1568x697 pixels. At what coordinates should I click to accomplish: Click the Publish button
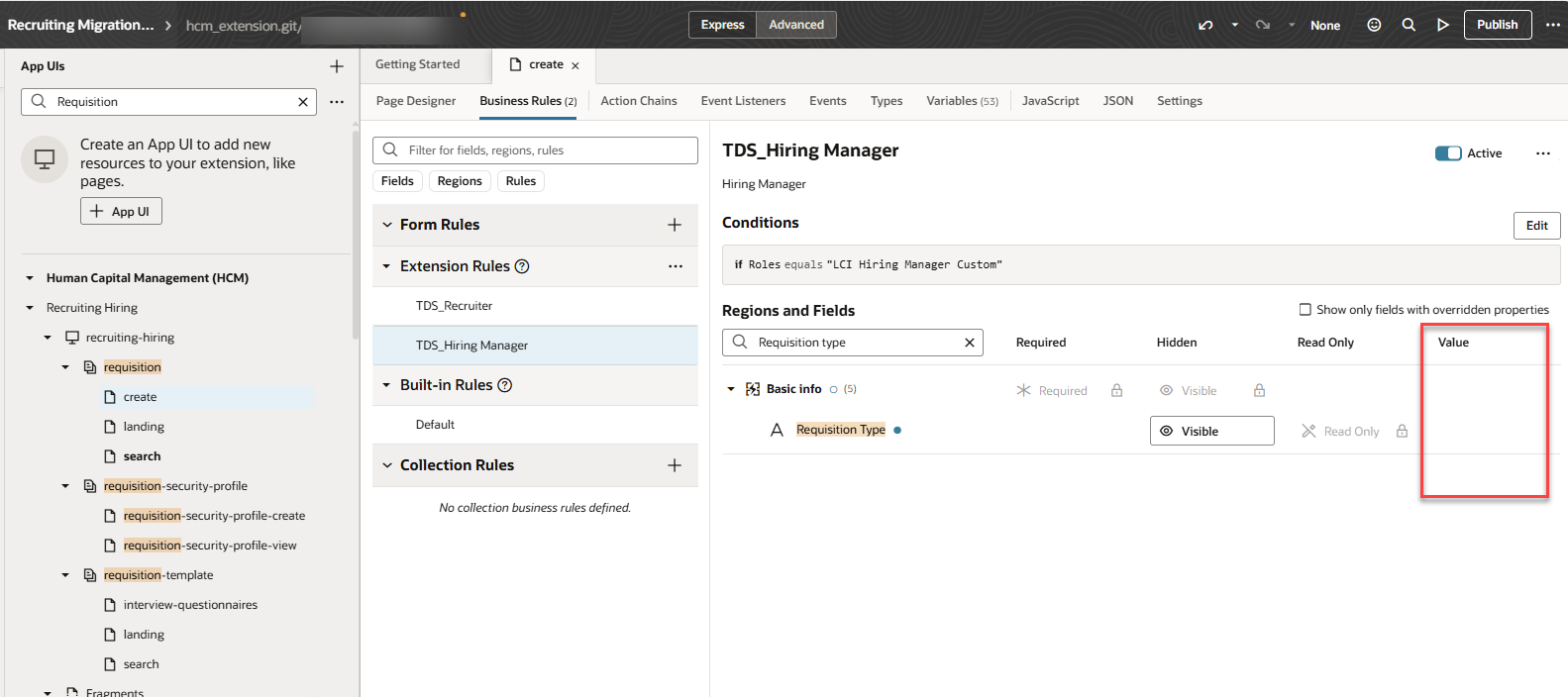pyautogui.click(x=1497, y=25)
